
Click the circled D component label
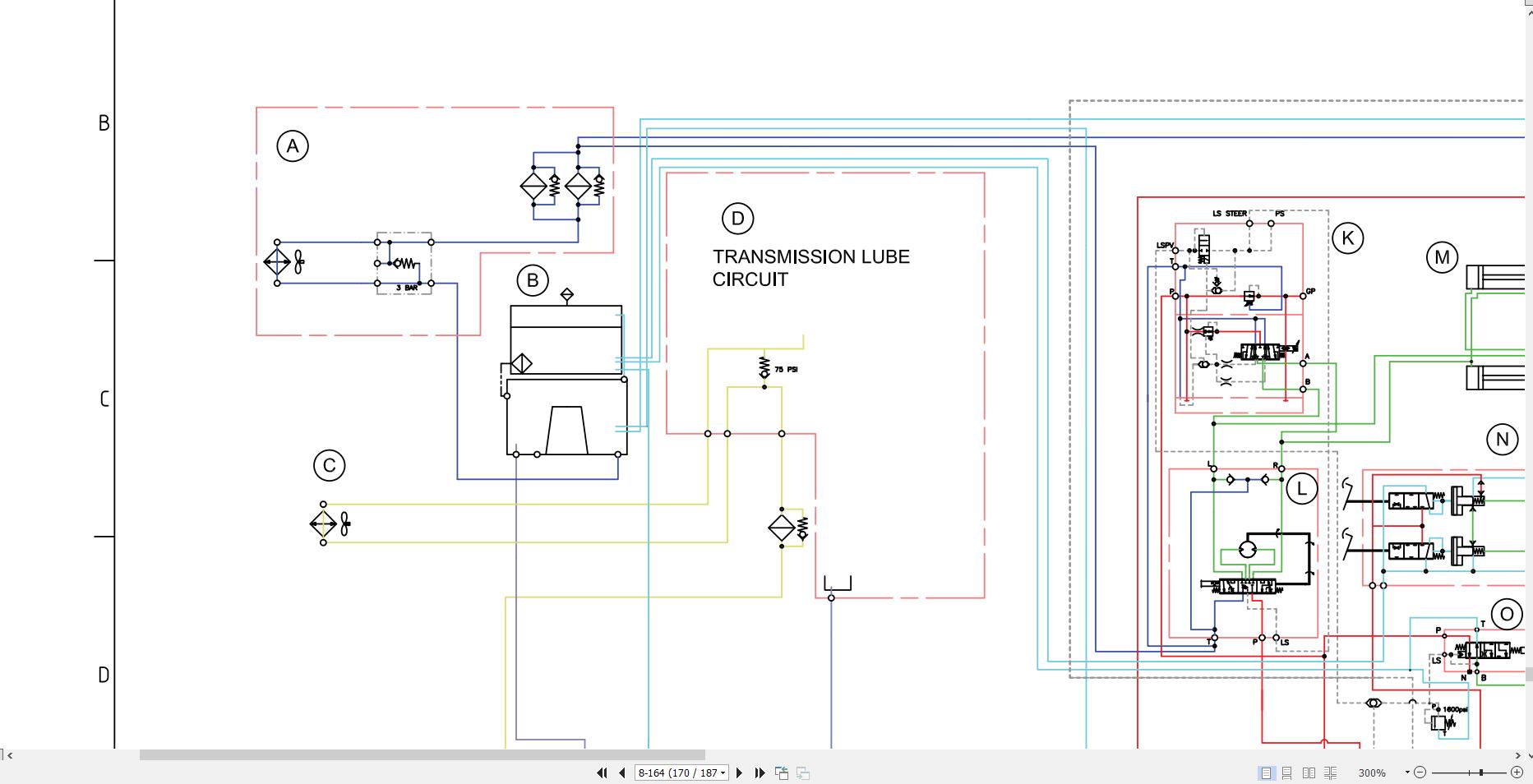point(737,219)
